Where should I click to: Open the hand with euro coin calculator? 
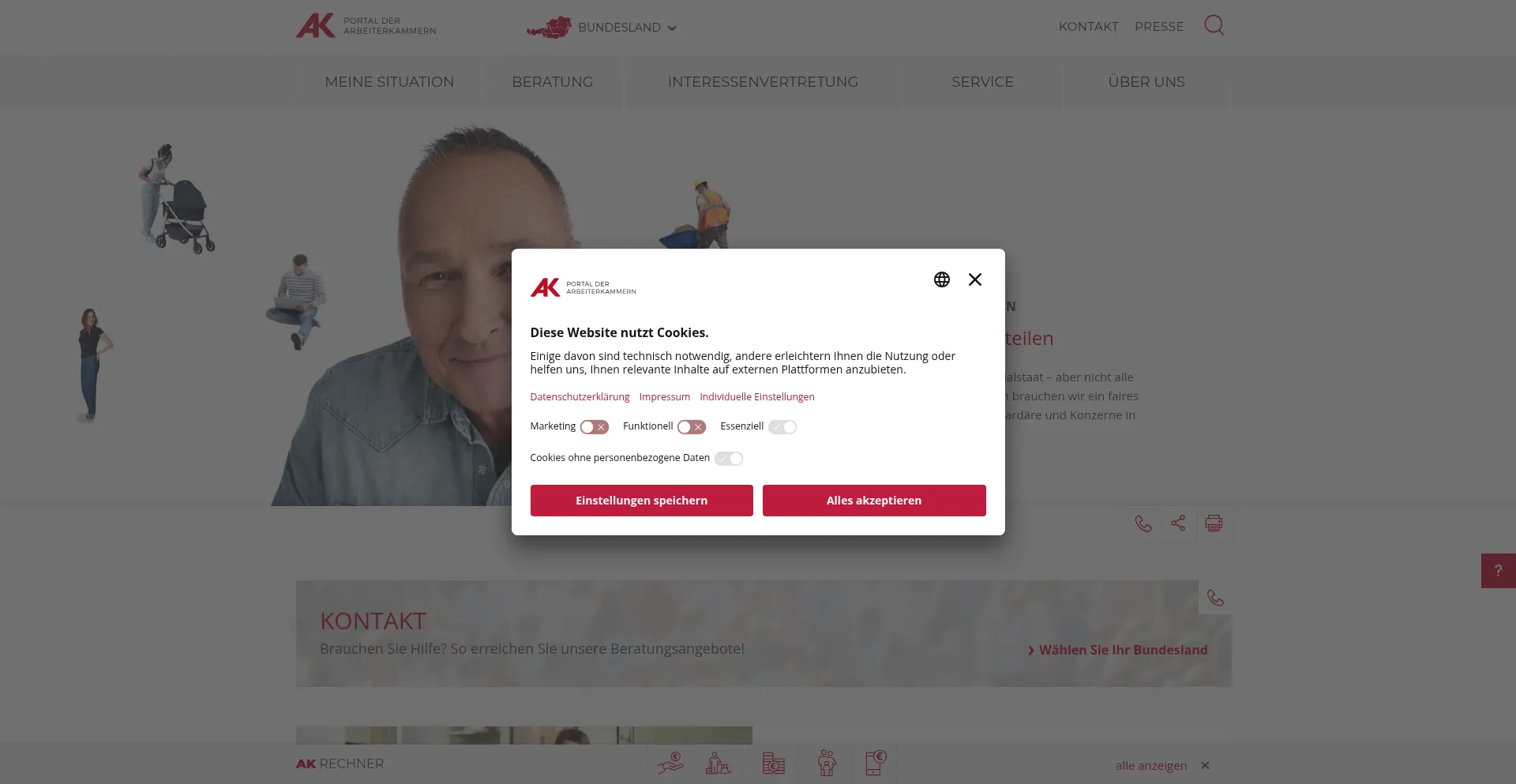[x=671, y=763]
